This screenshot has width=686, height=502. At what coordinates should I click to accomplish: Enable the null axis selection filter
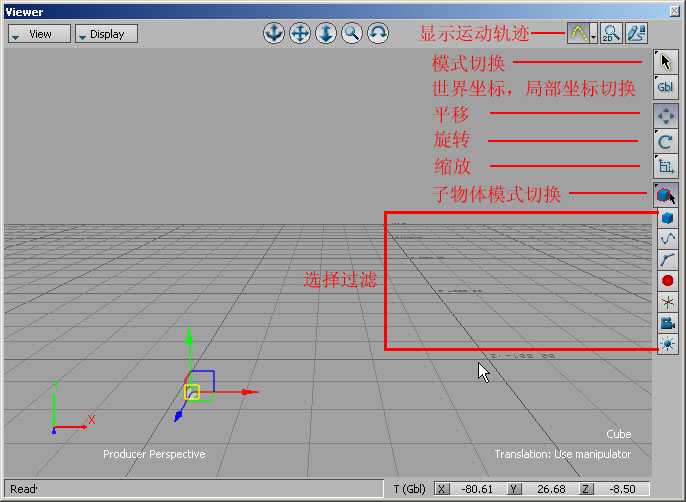point(668,302)
